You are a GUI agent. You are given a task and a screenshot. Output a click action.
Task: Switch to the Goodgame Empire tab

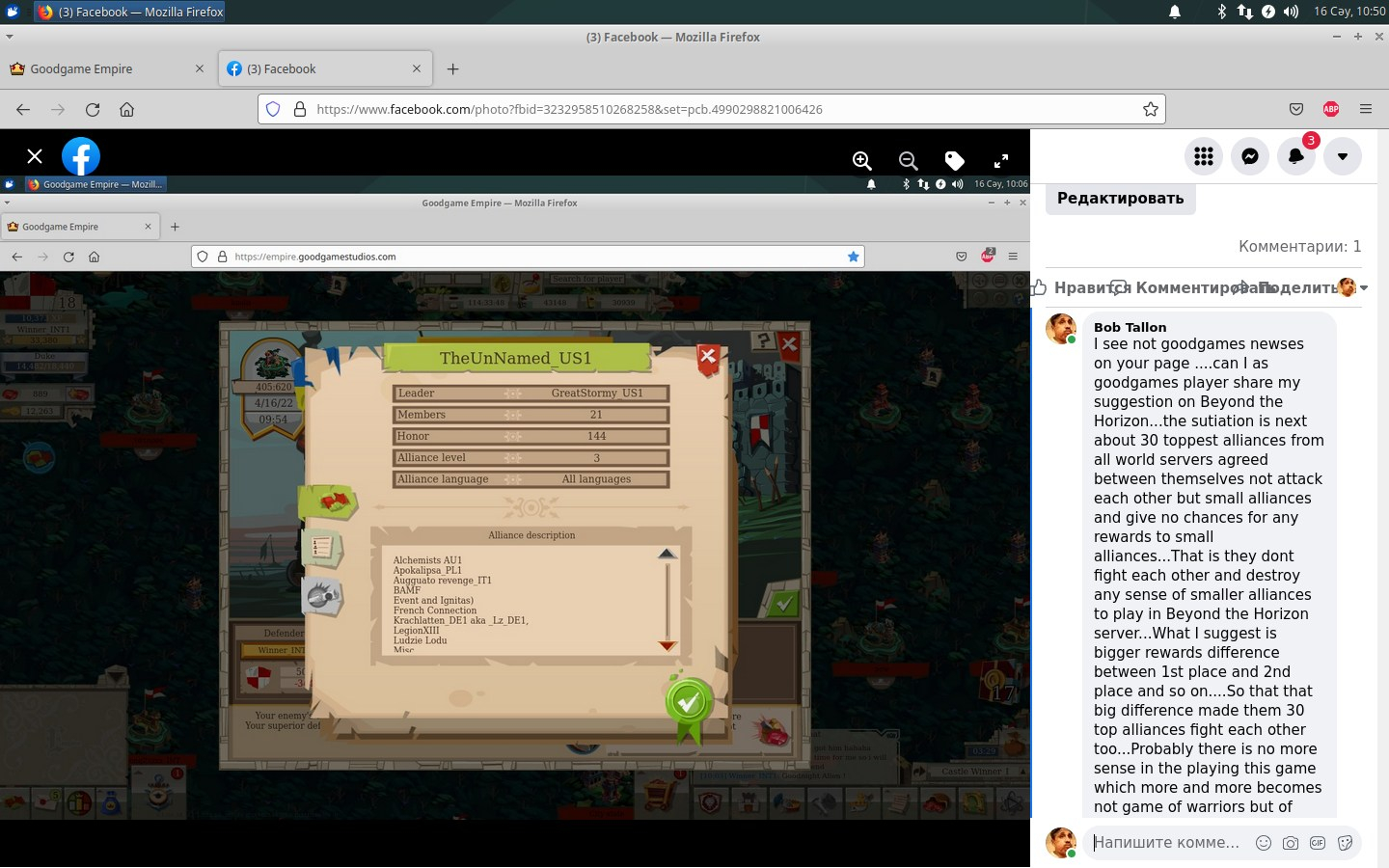click(106, 68)
